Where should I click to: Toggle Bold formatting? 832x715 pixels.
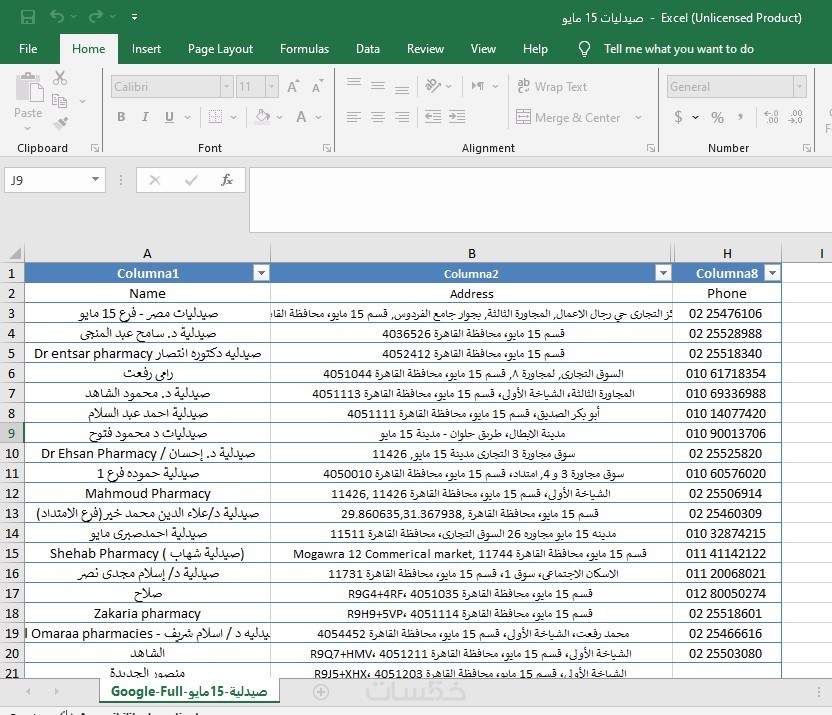click(121, 117)
